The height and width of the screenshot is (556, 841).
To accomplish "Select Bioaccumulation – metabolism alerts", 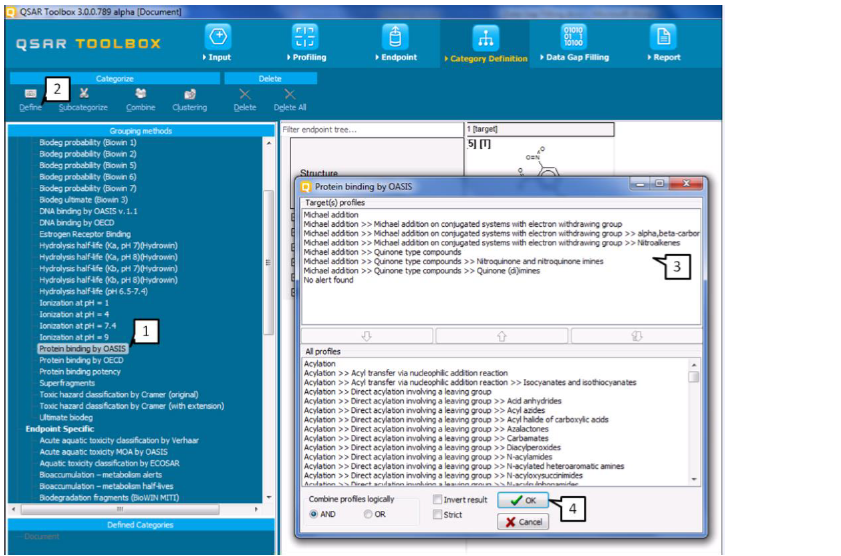I will [100, 475].
